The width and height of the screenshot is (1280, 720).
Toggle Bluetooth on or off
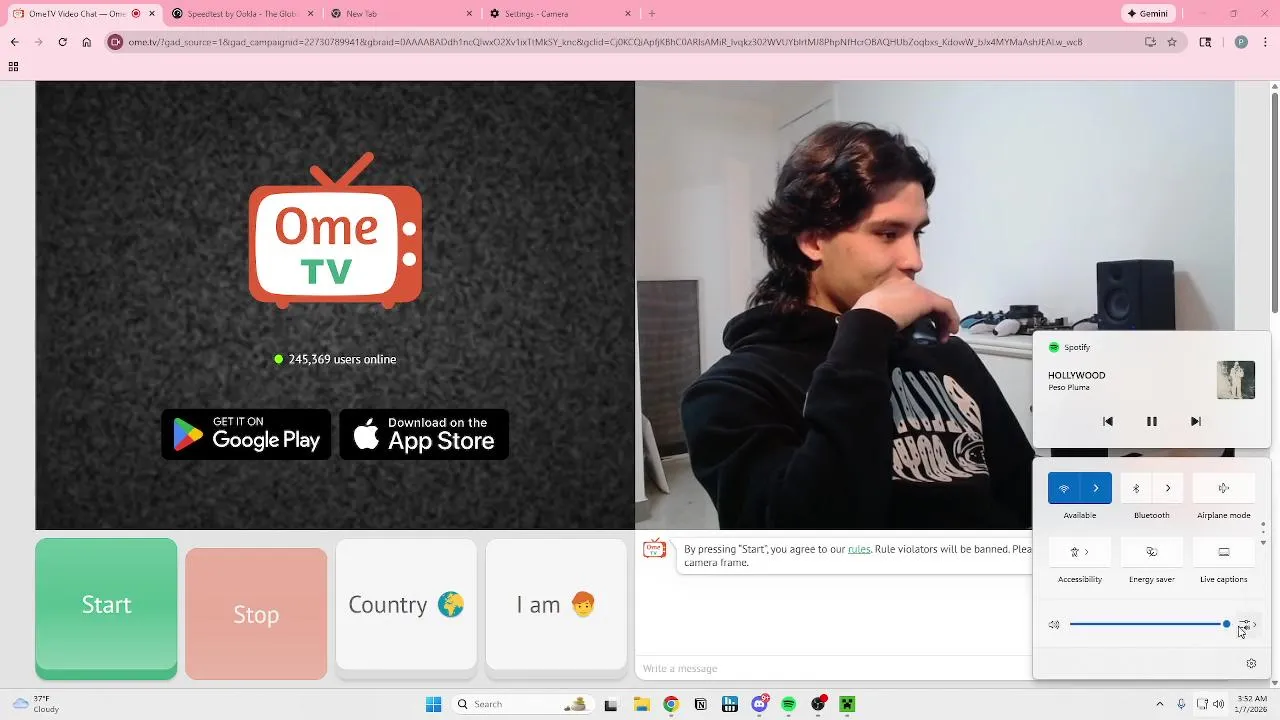coord(1136,488)
